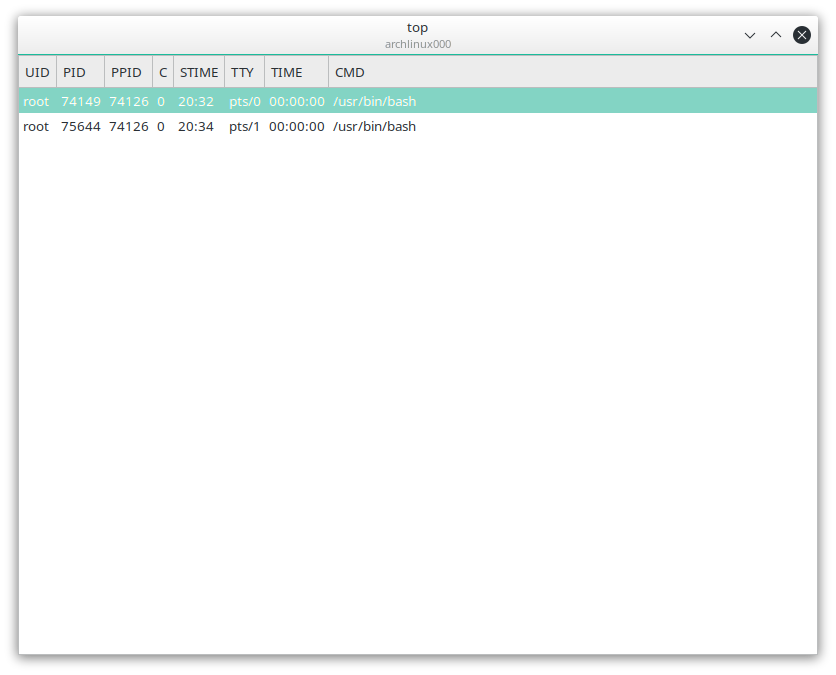Image resolution: width=836 pixels, height=675 pixels.
Task: Click the C column header
Action: click(x=163, y=72)
